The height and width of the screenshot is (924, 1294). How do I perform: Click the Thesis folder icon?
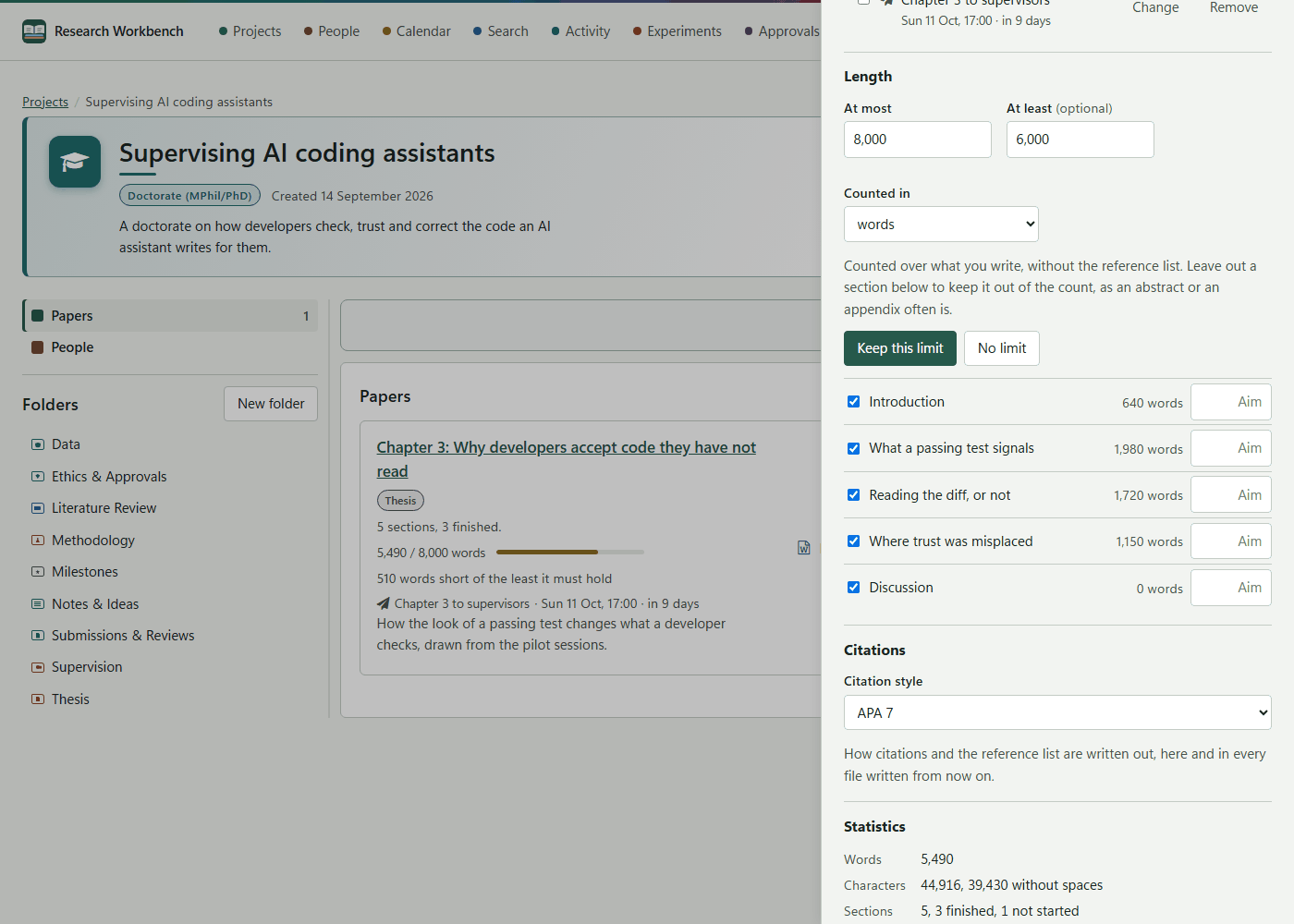[38, 699]
